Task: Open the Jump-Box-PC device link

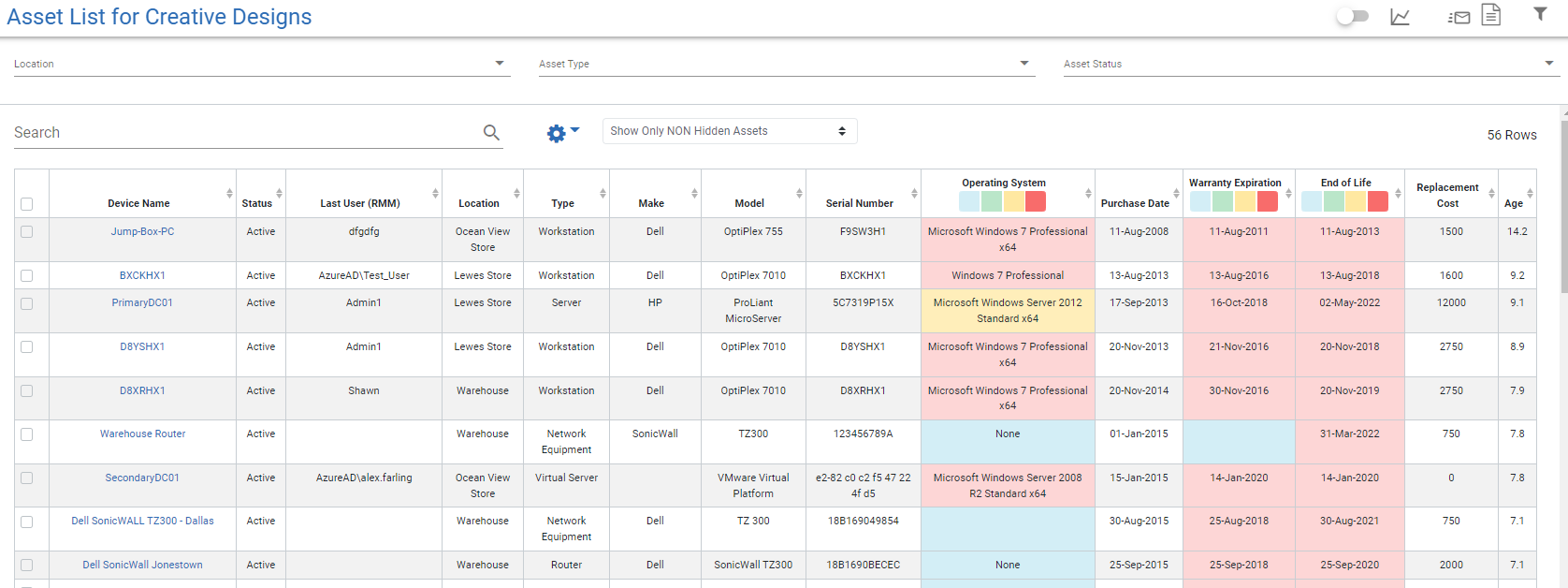Action: coord(142,231)
